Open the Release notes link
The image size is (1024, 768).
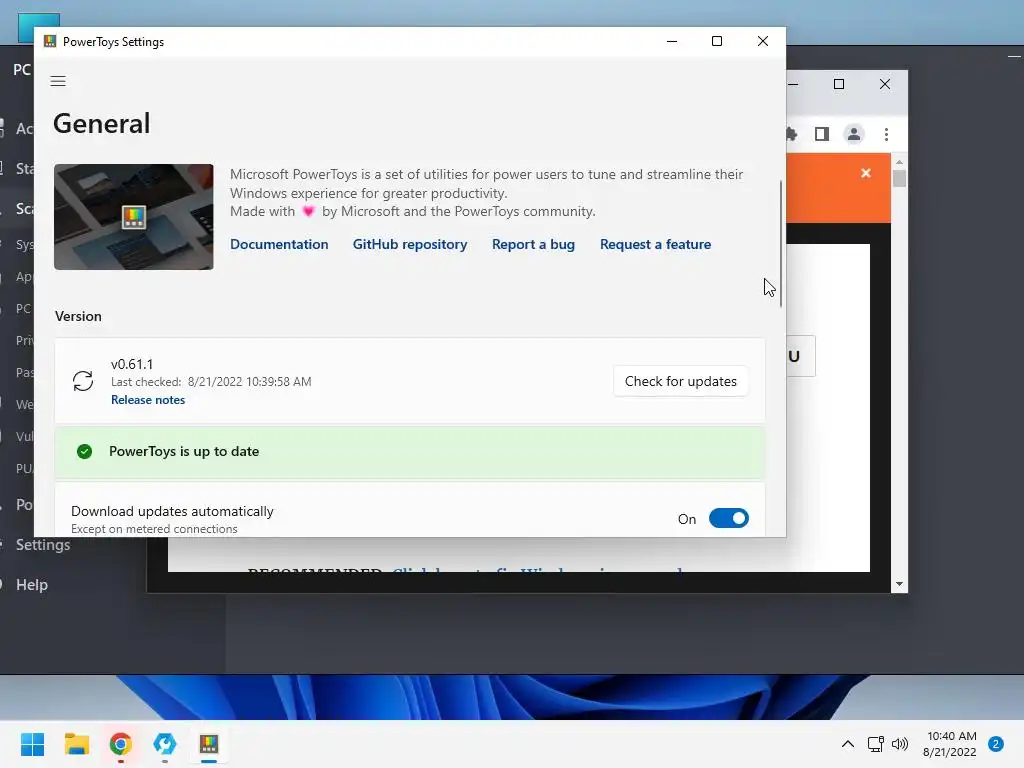(x=148, y=400)
